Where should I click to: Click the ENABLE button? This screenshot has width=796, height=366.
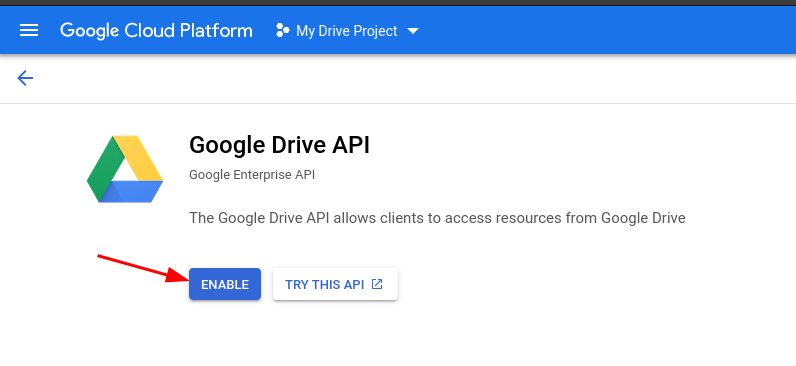[225, 284]
